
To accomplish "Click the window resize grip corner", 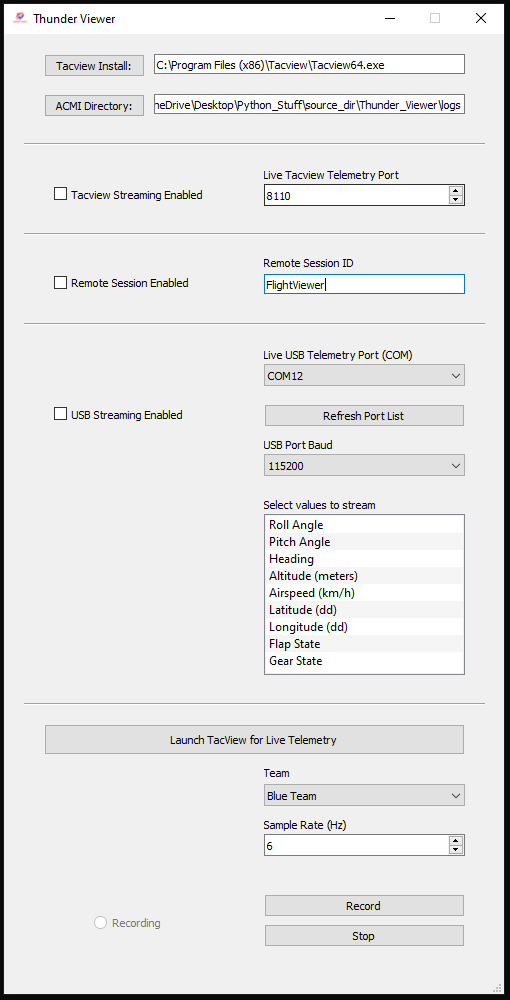I will point(497,988).
